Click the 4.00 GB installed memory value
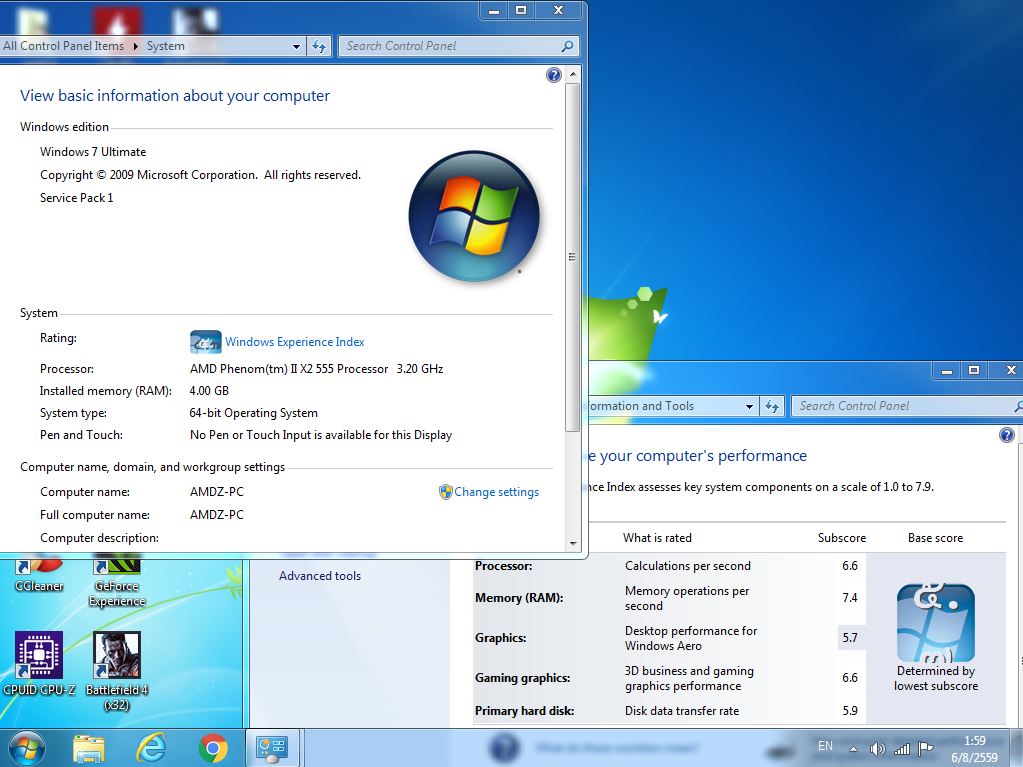 tap(209, 391)
